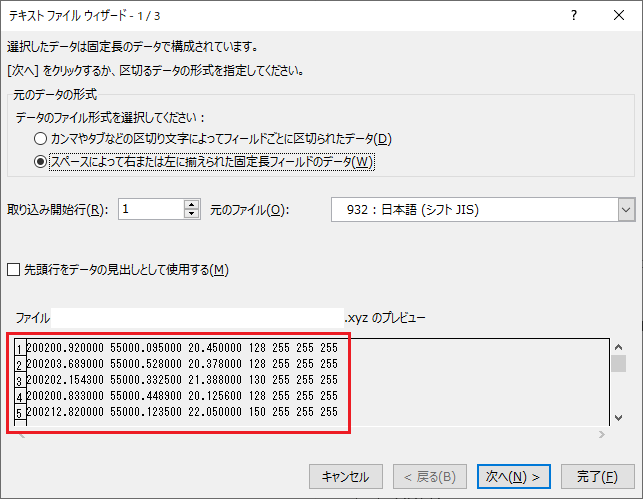This screenshot has height=499, width=643.
Task: Enable using first row as data headers
Action: click(x=14, y=270)
